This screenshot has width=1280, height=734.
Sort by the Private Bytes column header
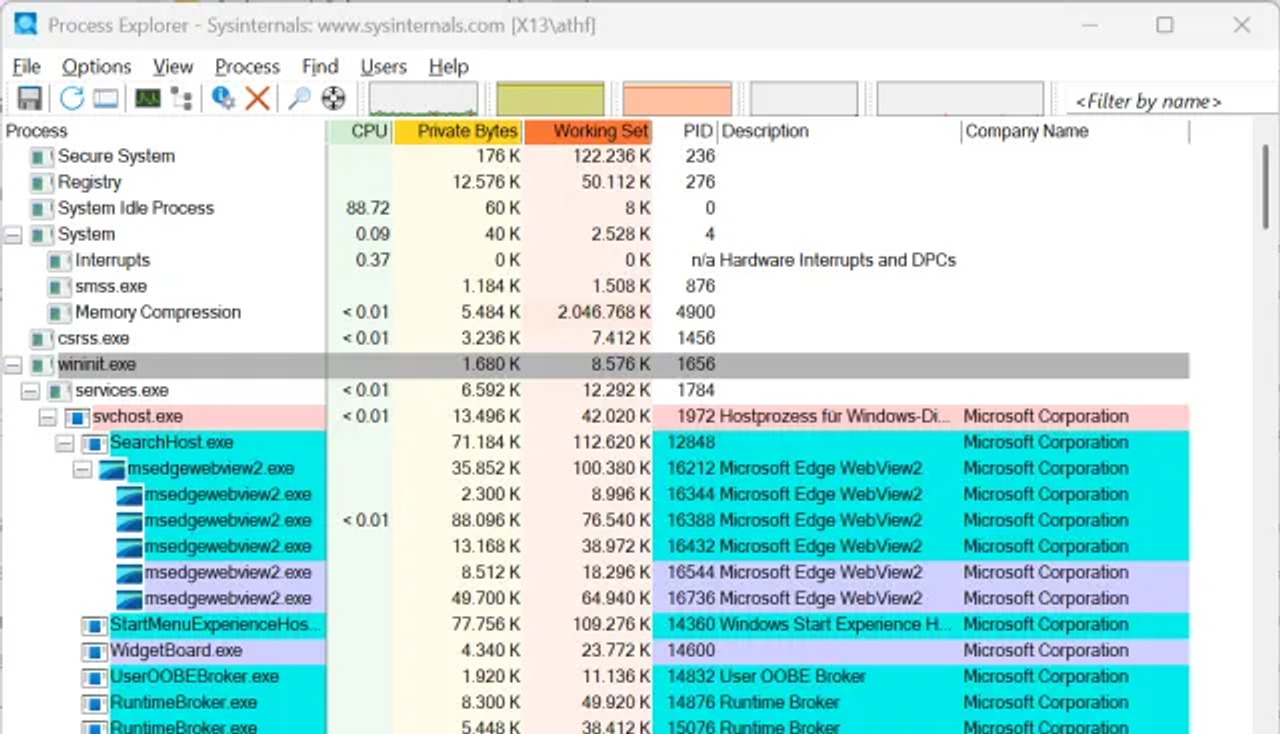[458, 131]
